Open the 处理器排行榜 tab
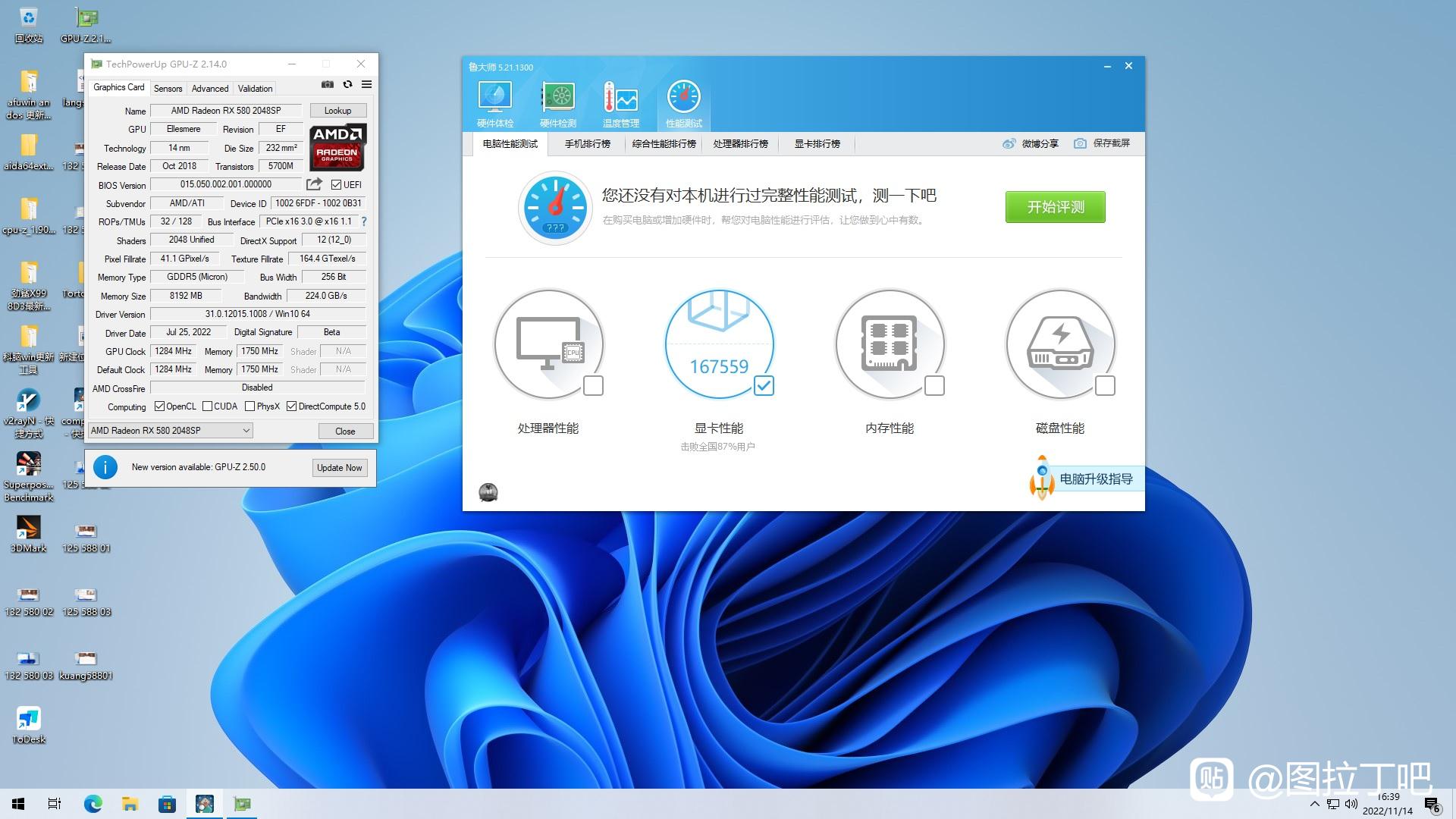Viewport: 1456px width, 819px height. click(740, 143)
